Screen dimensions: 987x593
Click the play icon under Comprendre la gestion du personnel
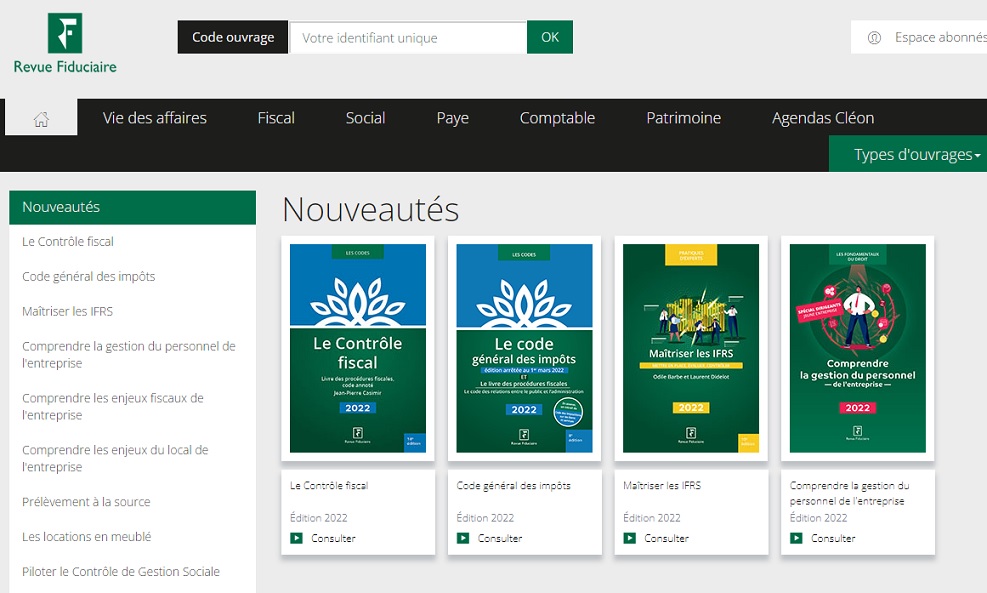tap(796, 538)
